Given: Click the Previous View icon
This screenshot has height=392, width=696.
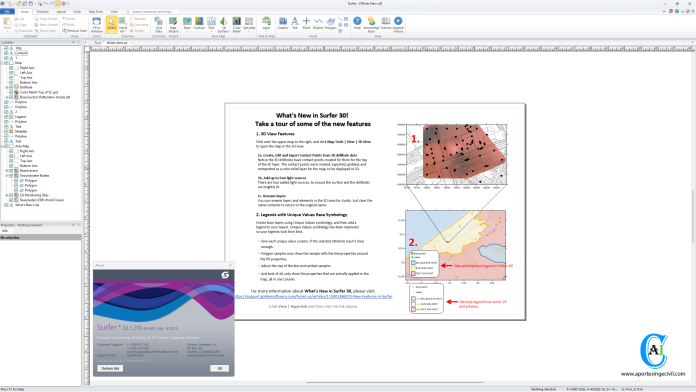Looking at the screenshot, I should [x=64, y=31].
